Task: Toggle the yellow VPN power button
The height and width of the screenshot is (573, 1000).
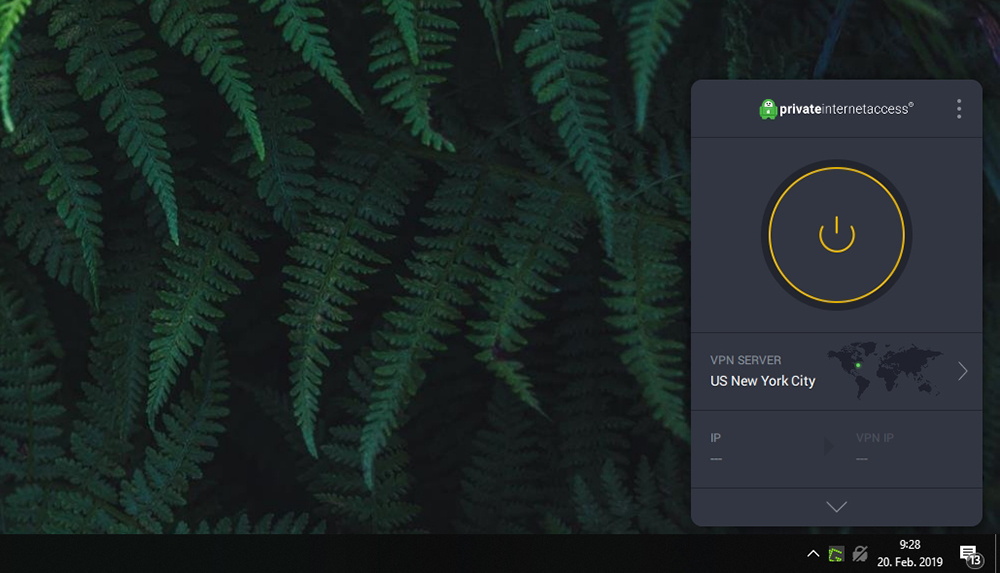Action: [836, 235]
